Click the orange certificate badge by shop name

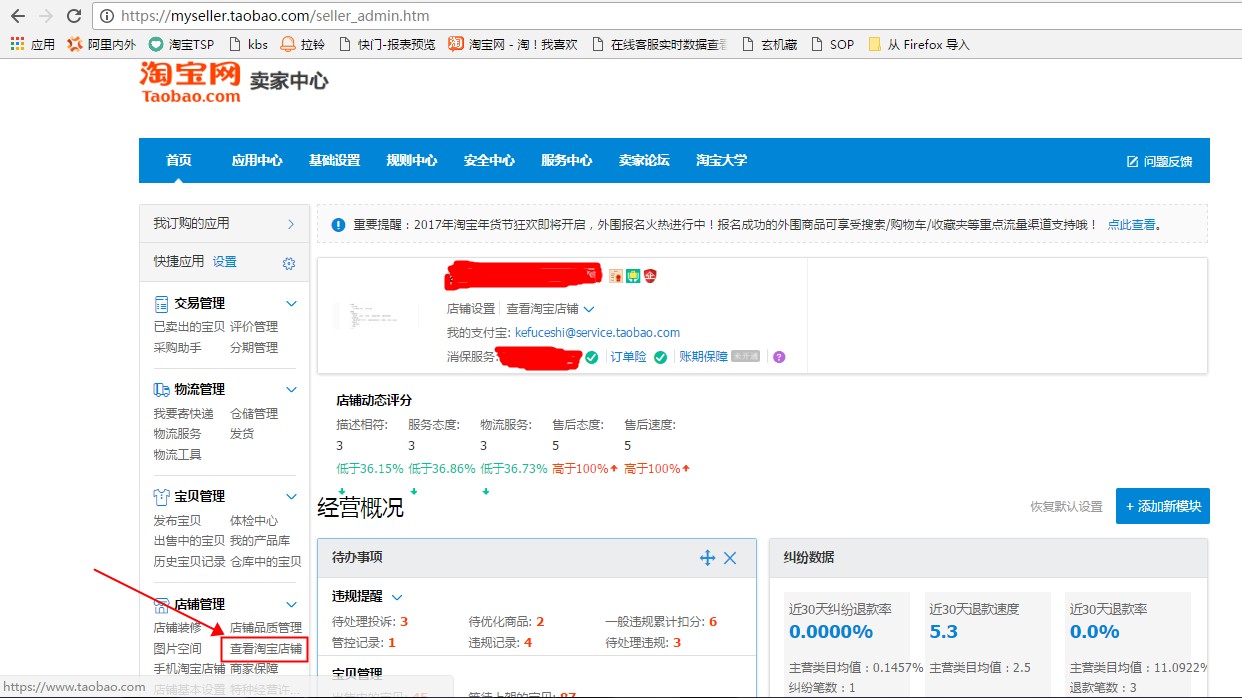[616, 275]
